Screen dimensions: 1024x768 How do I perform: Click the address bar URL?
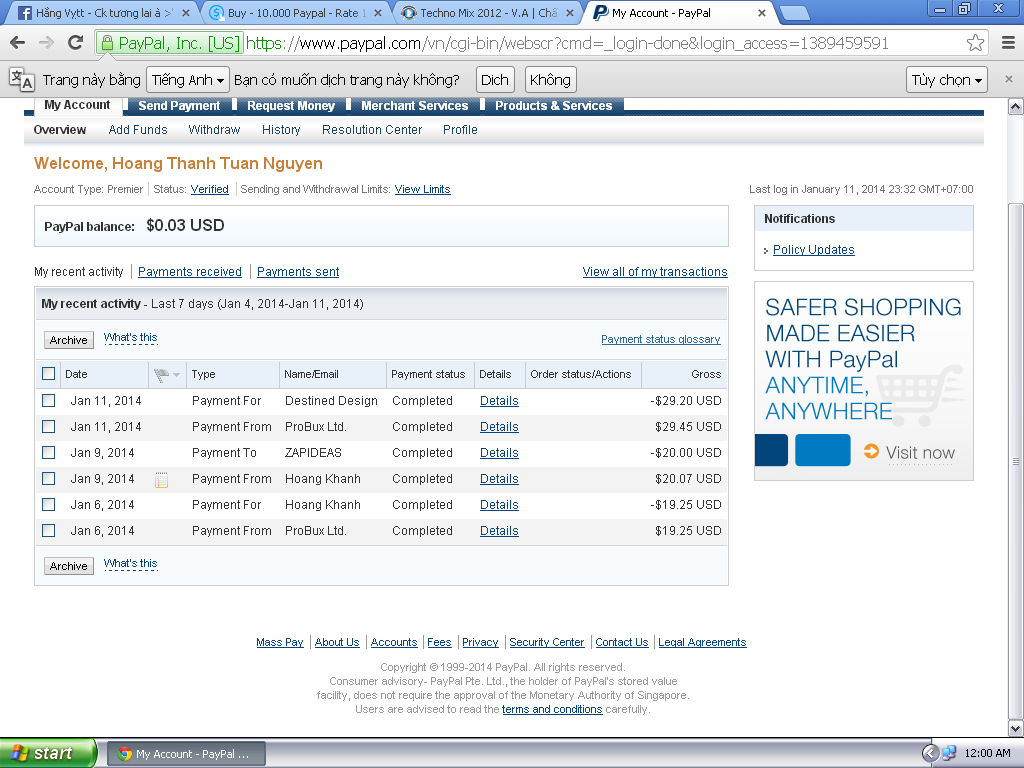tap(567, 43)
